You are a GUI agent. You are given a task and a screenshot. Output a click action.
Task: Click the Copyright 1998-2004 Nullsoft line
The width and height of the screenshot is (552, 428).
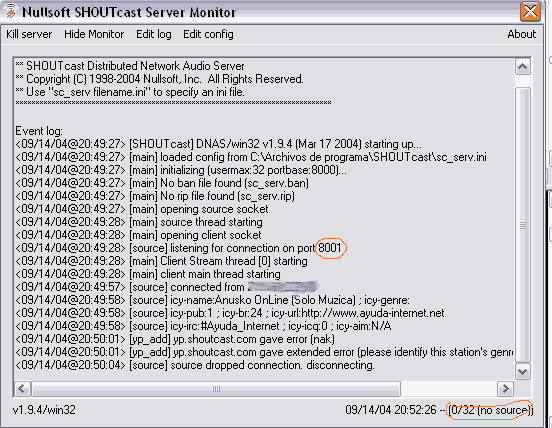tap(159, 79)
